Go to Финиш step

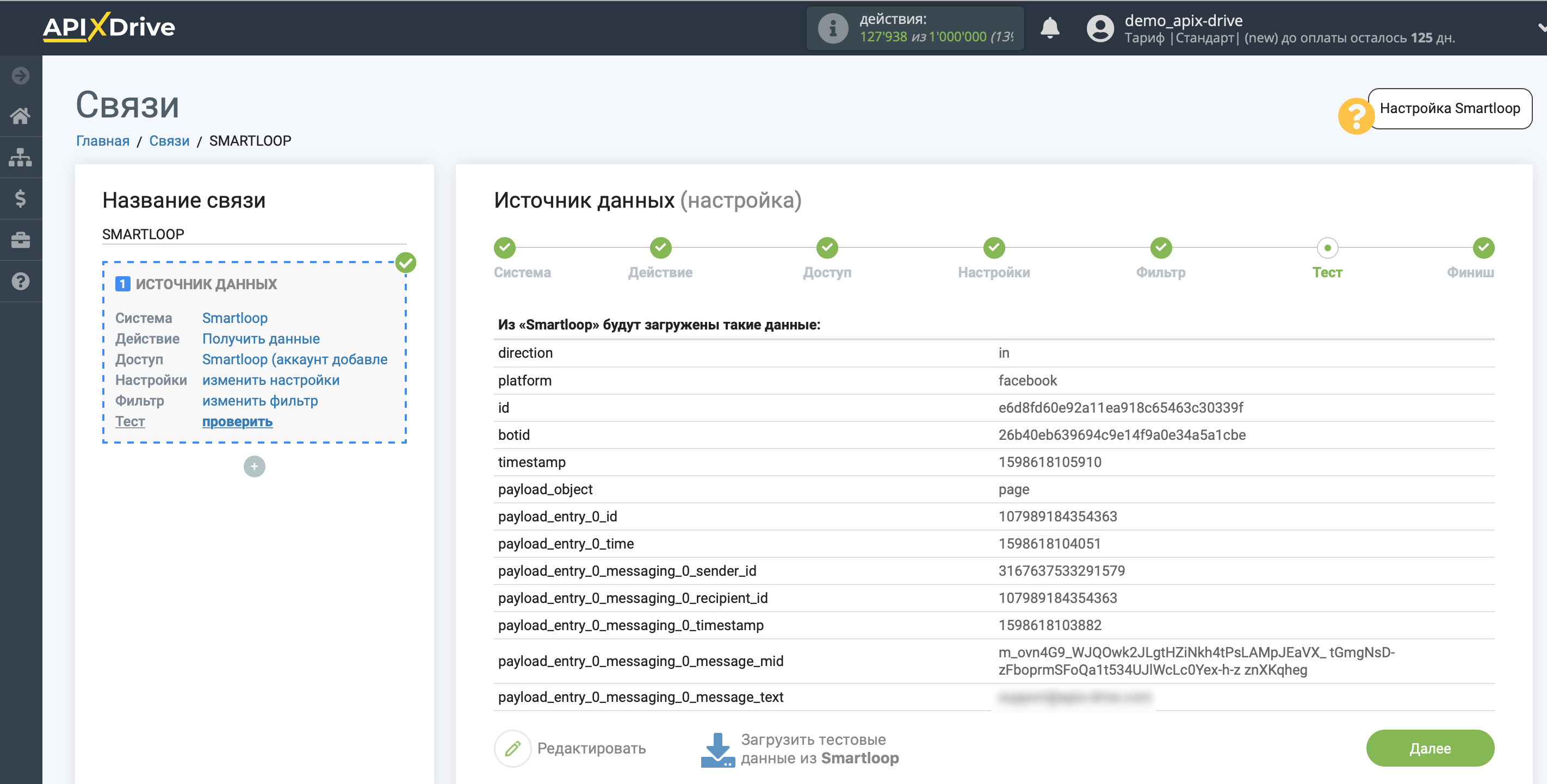coord(1470,272)
